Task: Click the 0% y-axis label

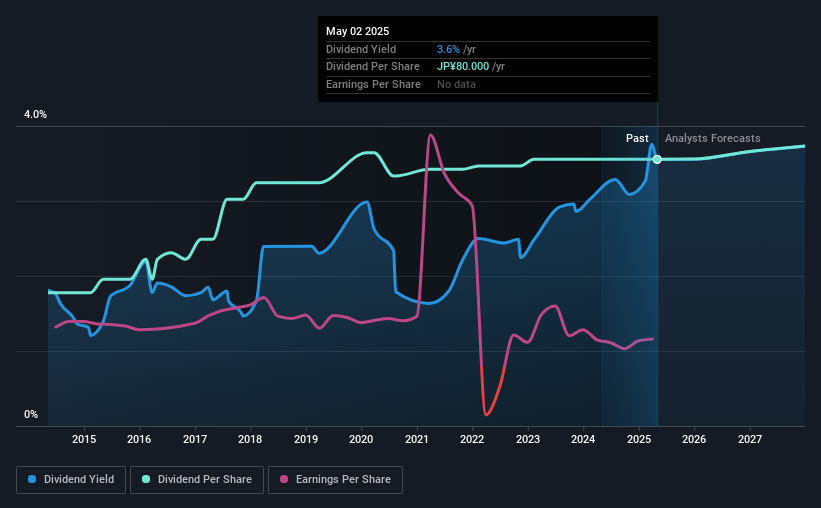Action: tap(31, 414)
